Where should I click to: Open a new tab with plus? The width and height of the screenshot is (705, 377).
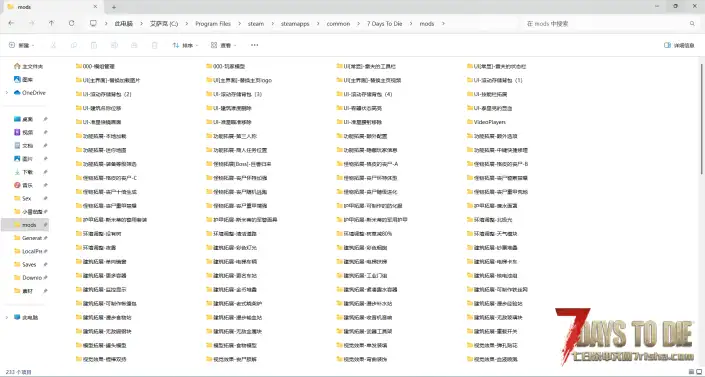tap(114, 7)
